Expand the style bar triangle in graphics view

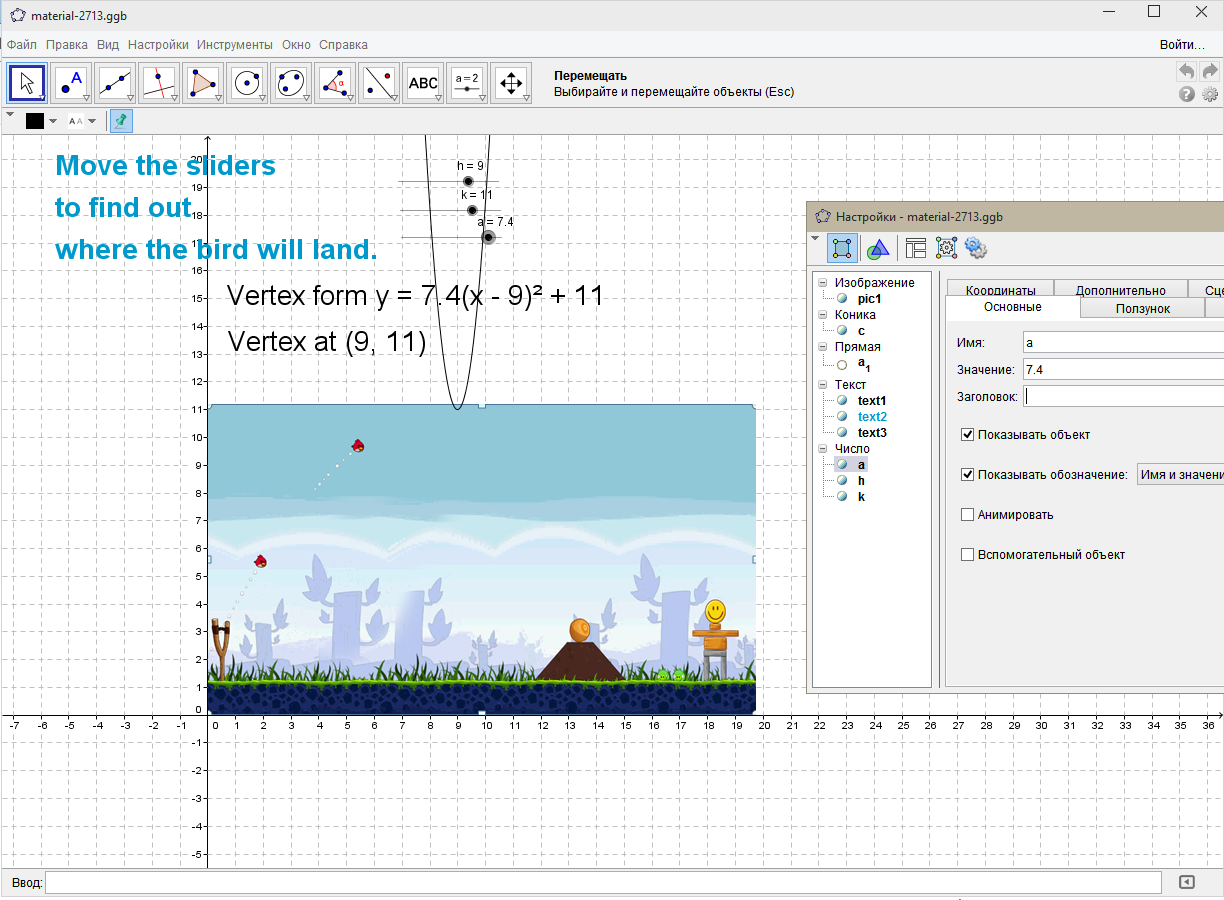click(10, 115)
